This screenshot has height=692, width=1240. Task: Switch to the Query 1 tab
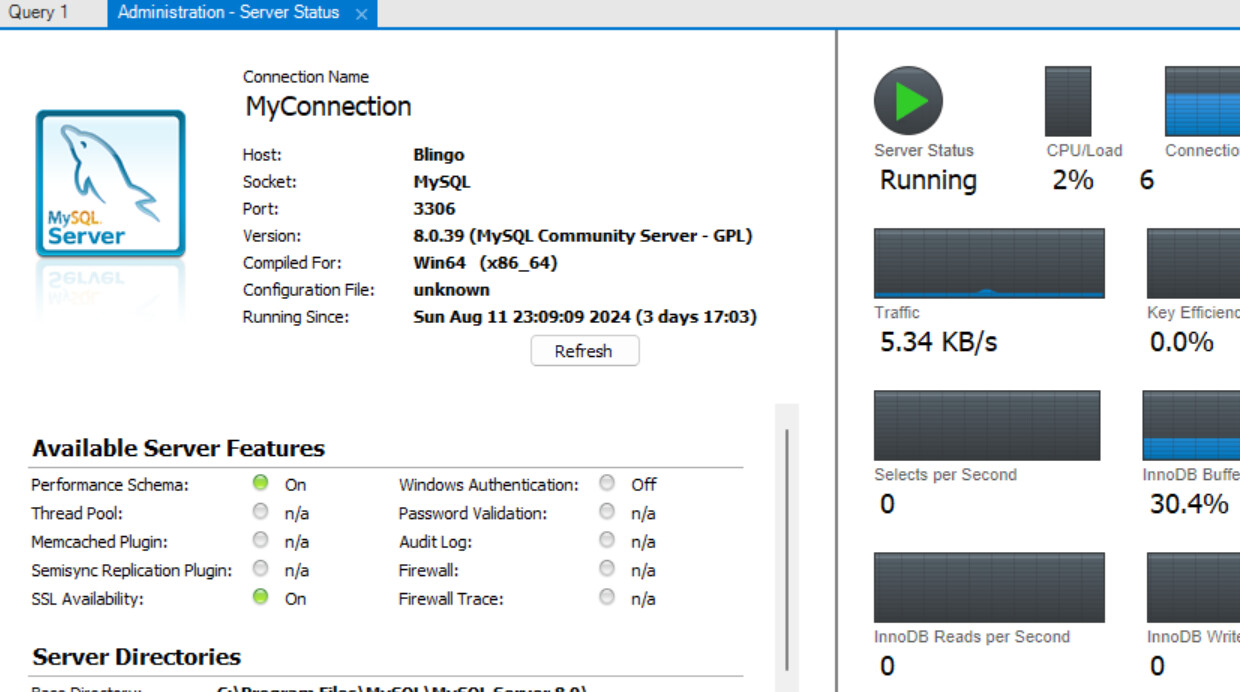coord(38,13)
